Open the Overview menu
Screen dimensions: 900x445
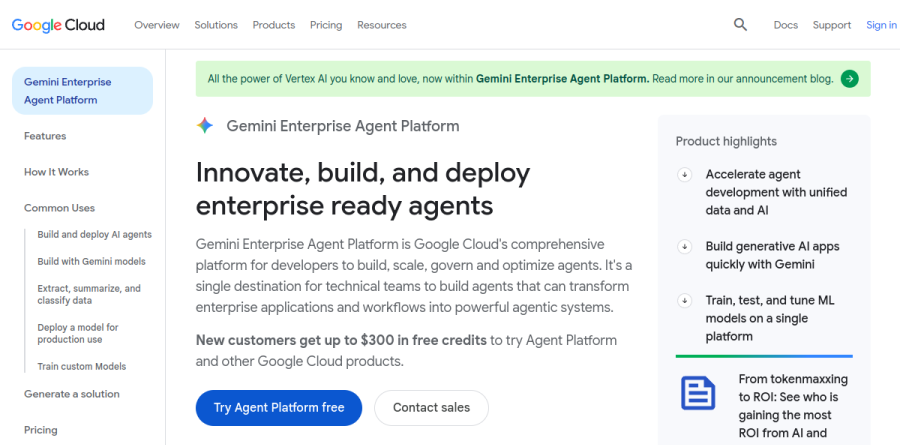[x=157, y=25]
